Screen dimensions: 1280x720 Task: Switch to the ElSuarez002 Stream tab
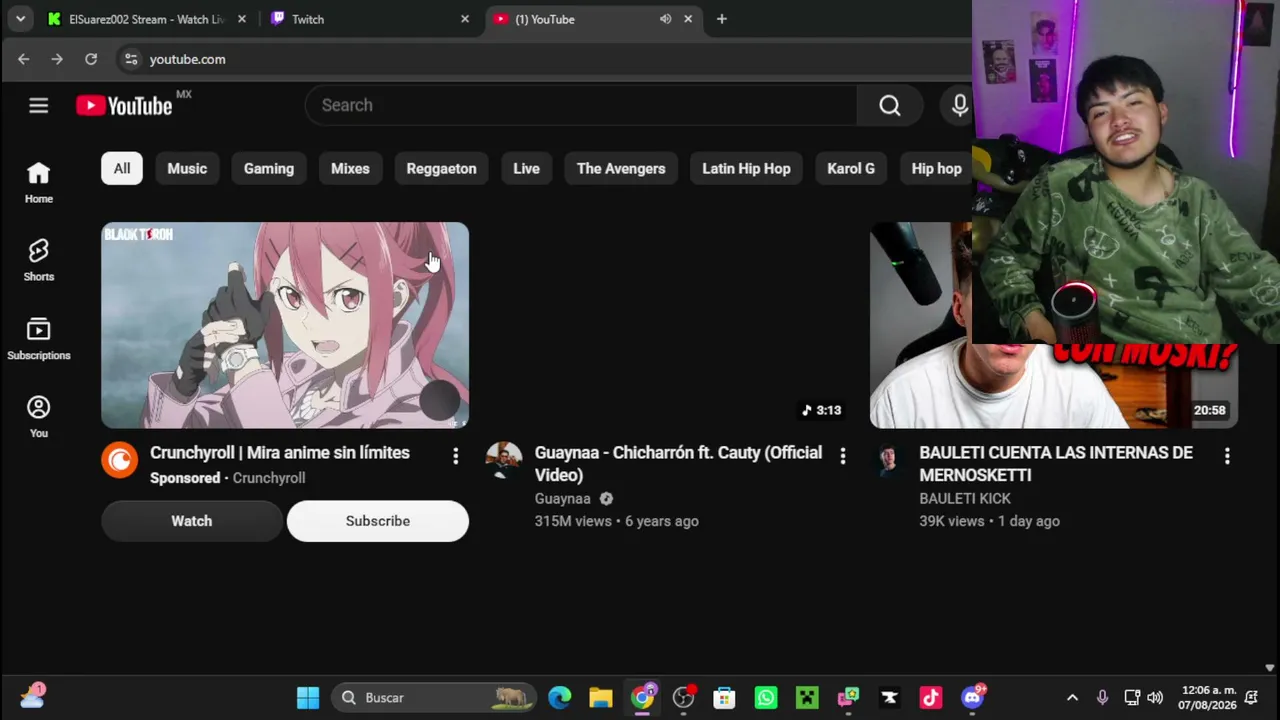[147, 19]
